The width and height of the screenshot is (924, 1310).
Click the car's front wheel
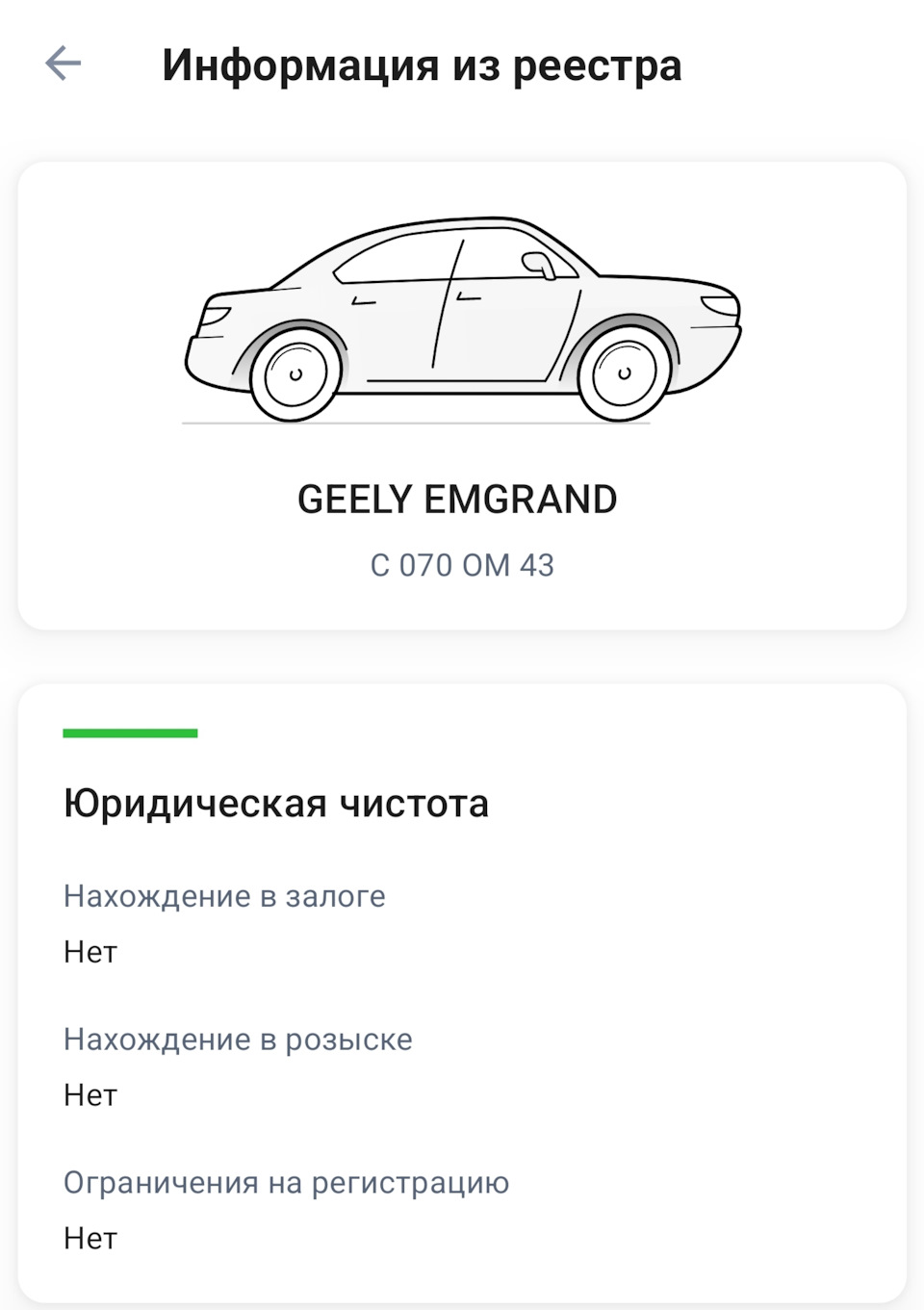624,373
